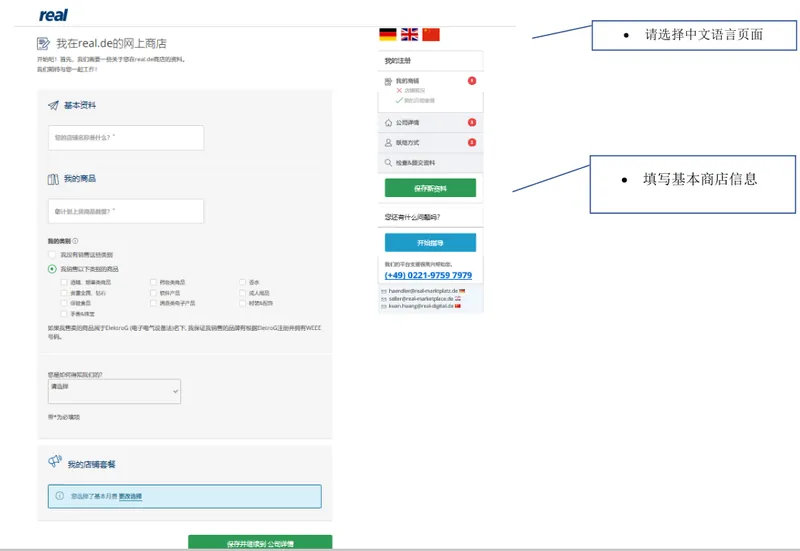The image size is (800, 551).
Task: Switch language with the German flag icon
Action: point(388,34)
